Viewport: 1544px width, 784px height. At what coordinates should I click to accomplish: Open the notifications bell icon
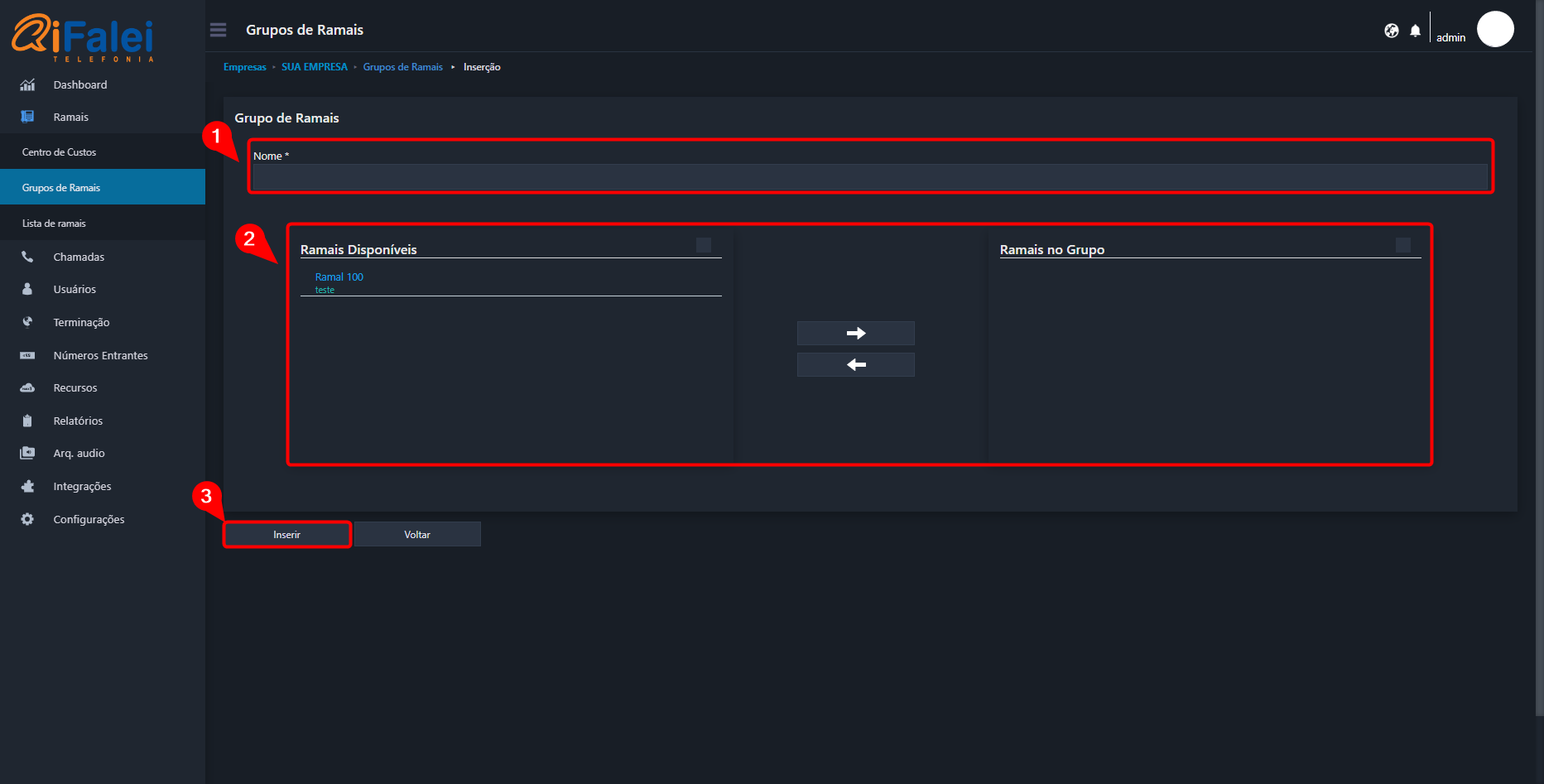[1415, 31]
